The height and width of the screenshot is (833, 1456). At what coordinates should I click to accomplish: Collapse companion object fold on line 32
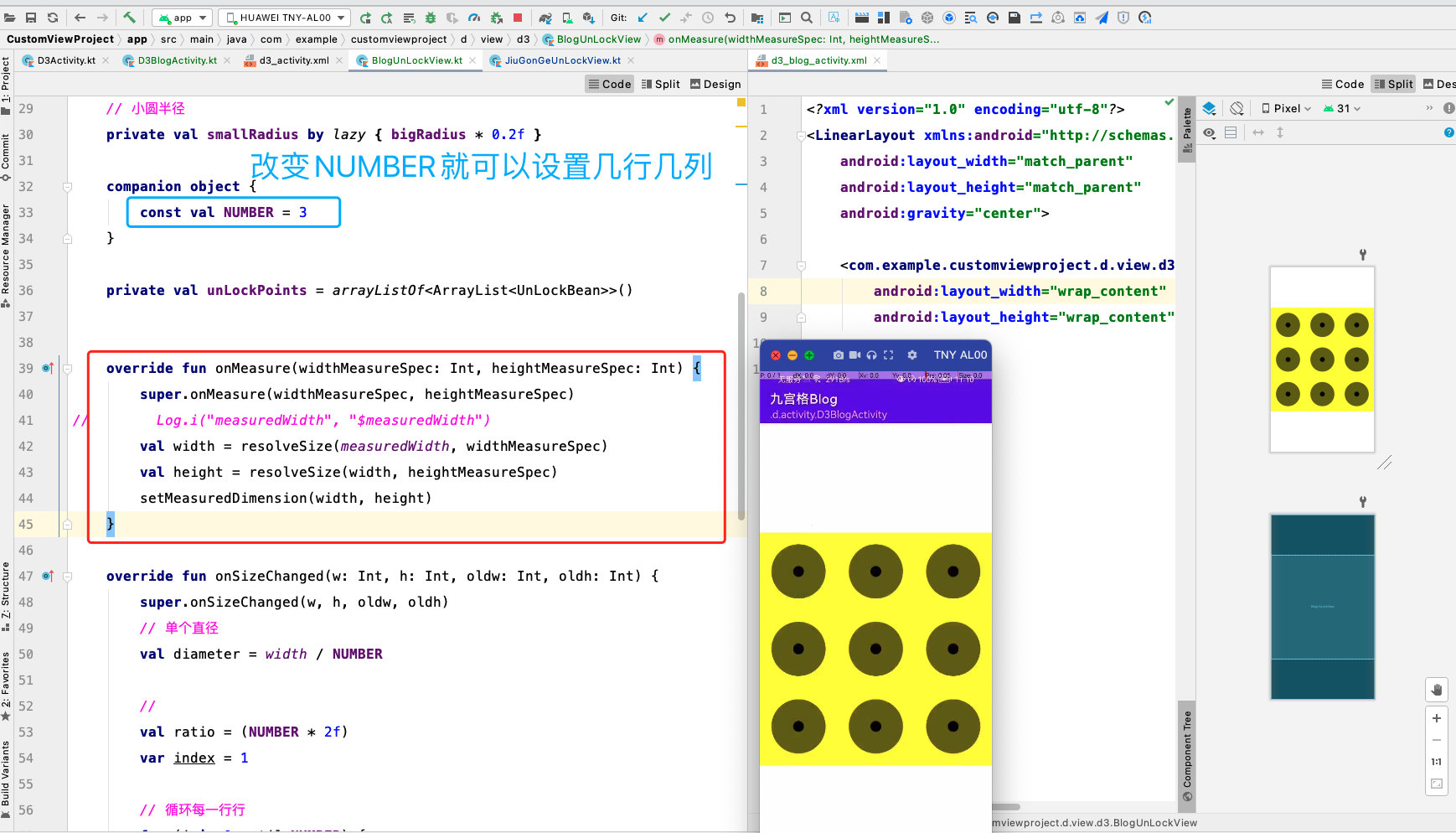point(68,187)
